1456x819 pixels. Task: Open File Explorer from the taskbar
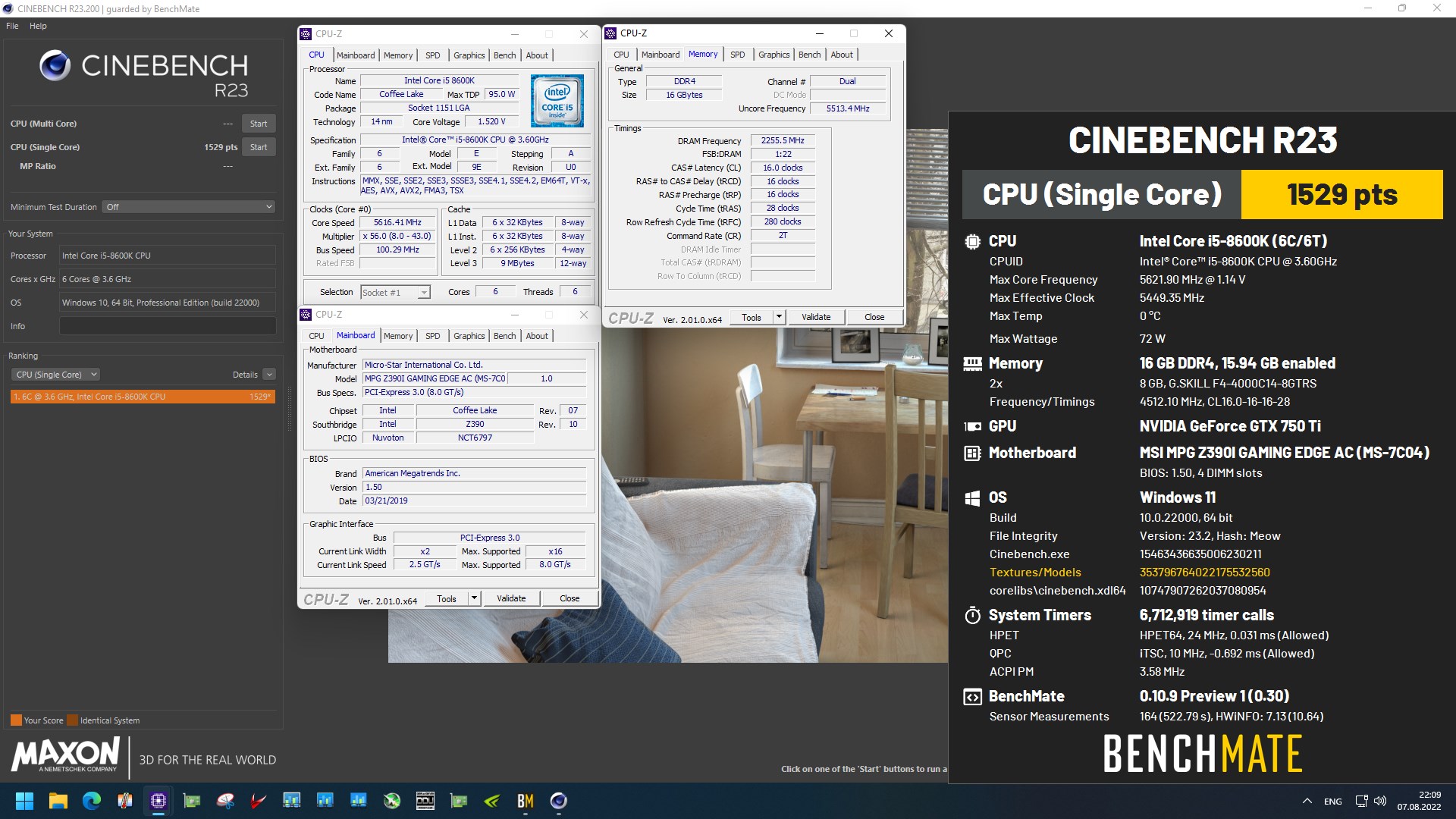(58, 801)
